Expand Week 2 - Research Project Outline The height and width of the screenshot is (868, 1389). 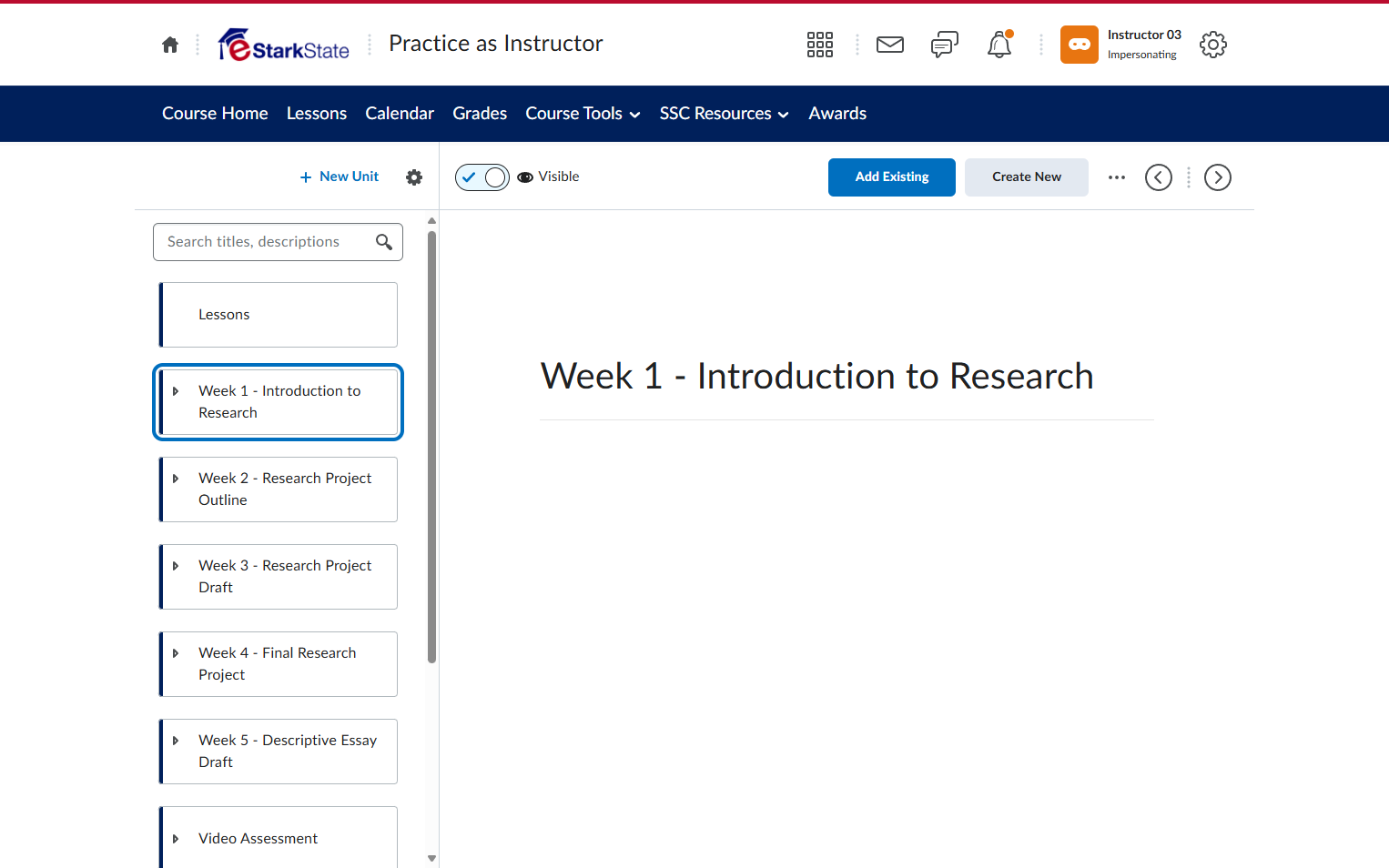coord(176,479)
